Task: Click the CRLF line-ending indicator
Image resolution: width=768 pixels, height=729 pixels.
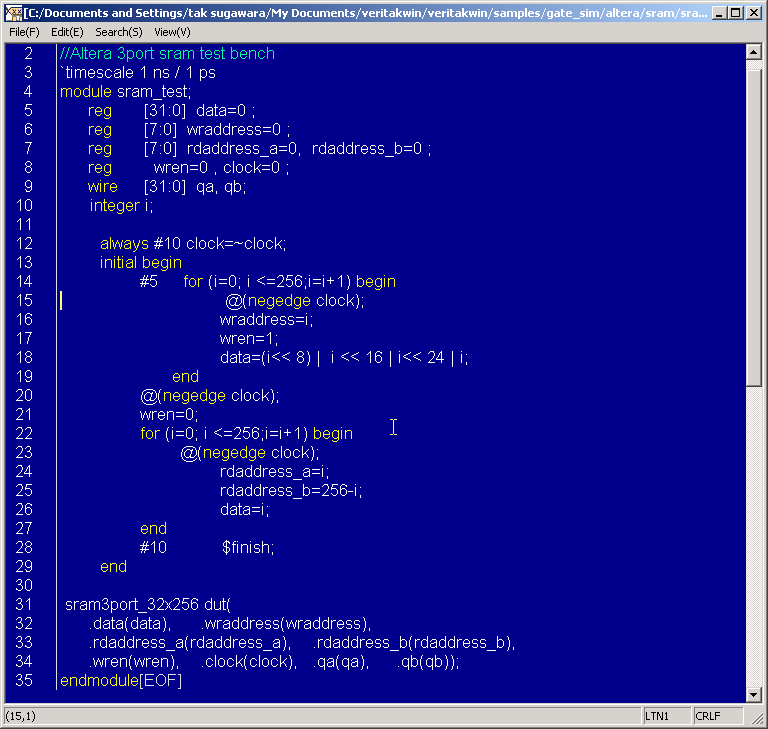Action: pyautogui.click(x=707, y=716)
